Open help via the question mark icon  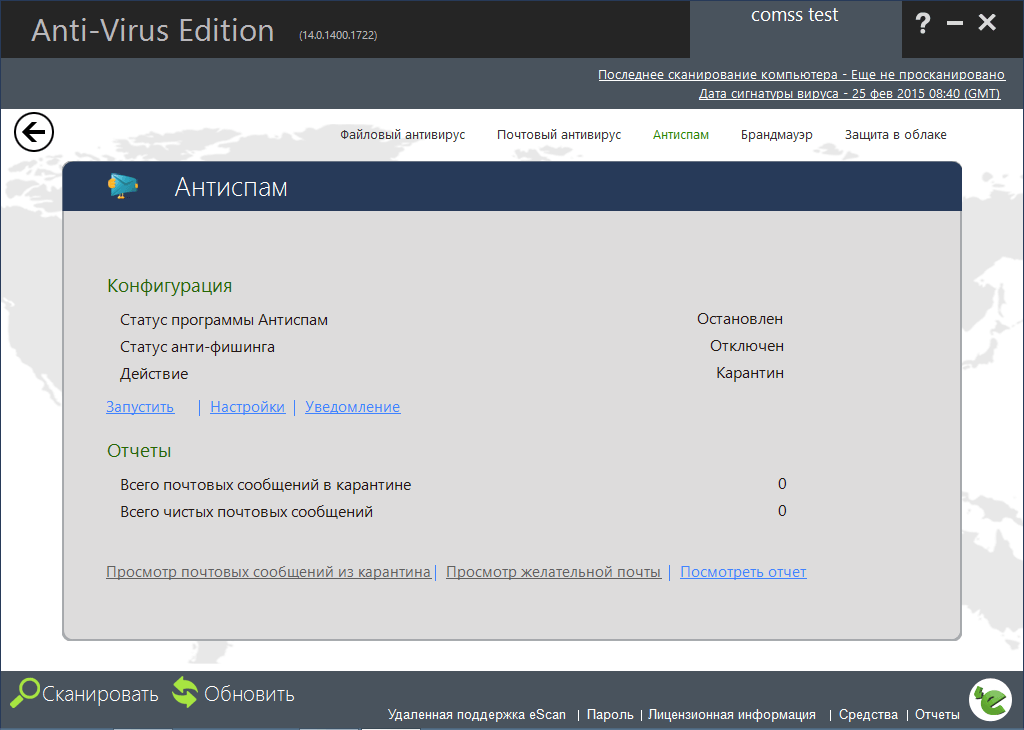tap(922, 22)
